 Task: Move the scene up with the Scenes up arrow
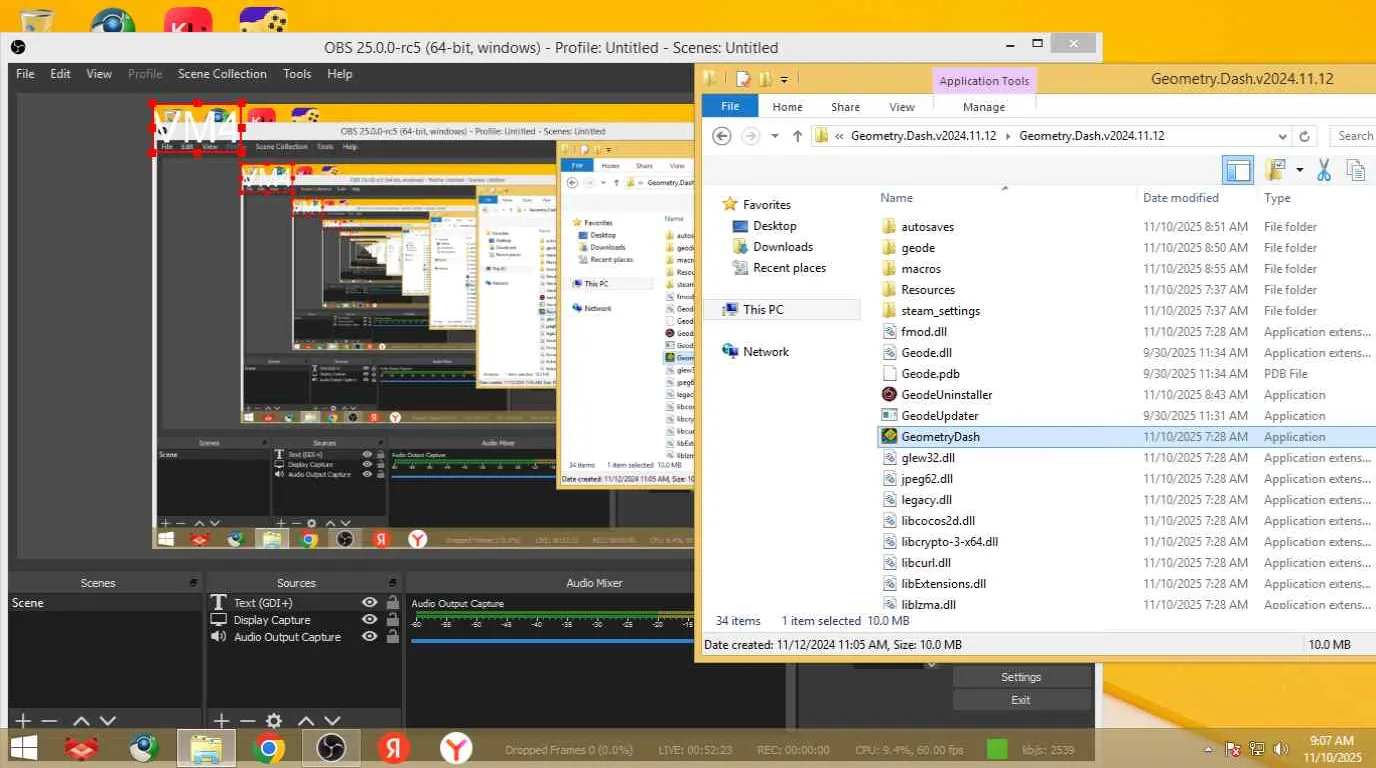click(x=82, y=720)
